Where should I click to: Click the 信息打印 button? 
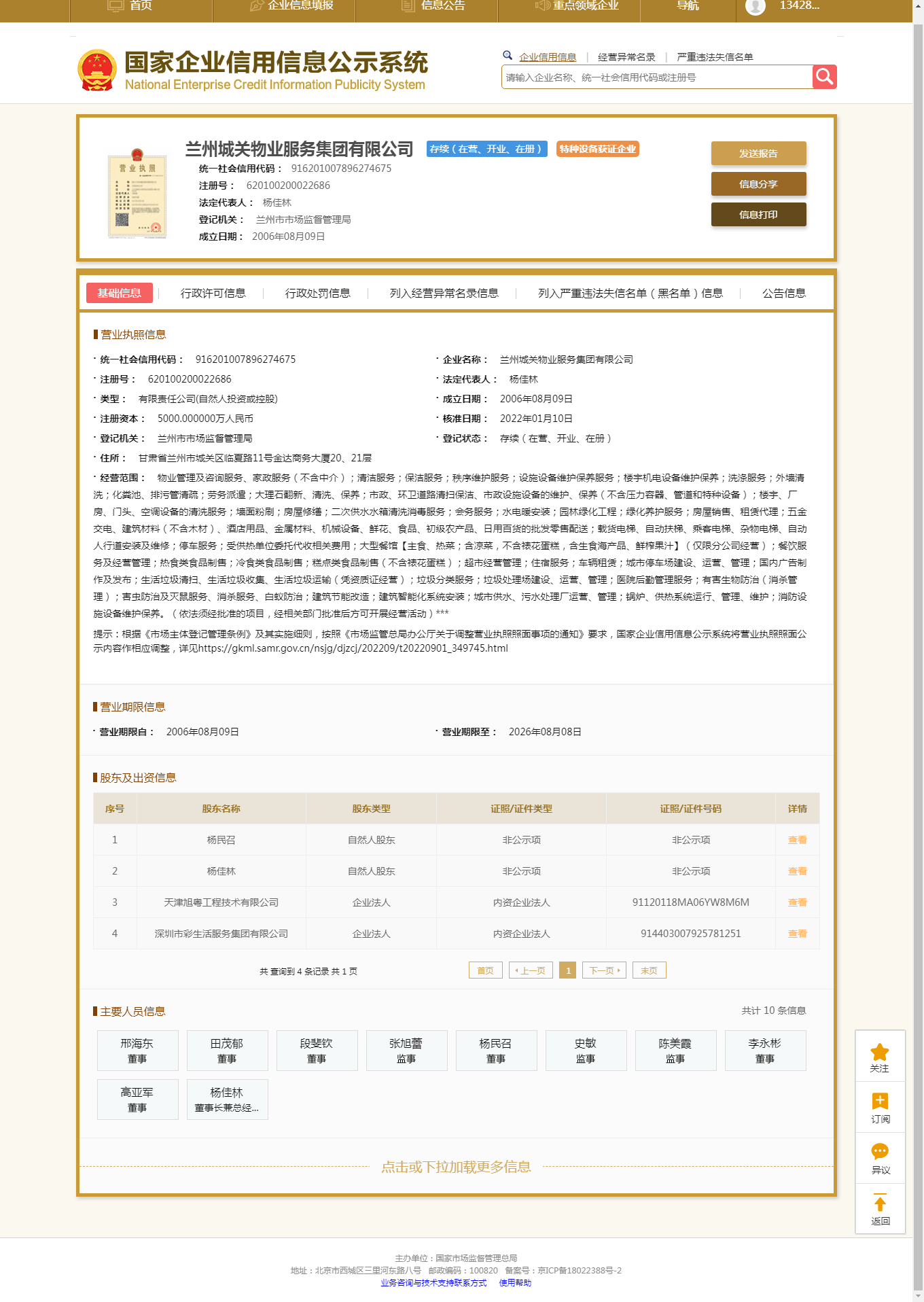coord(758,214)
